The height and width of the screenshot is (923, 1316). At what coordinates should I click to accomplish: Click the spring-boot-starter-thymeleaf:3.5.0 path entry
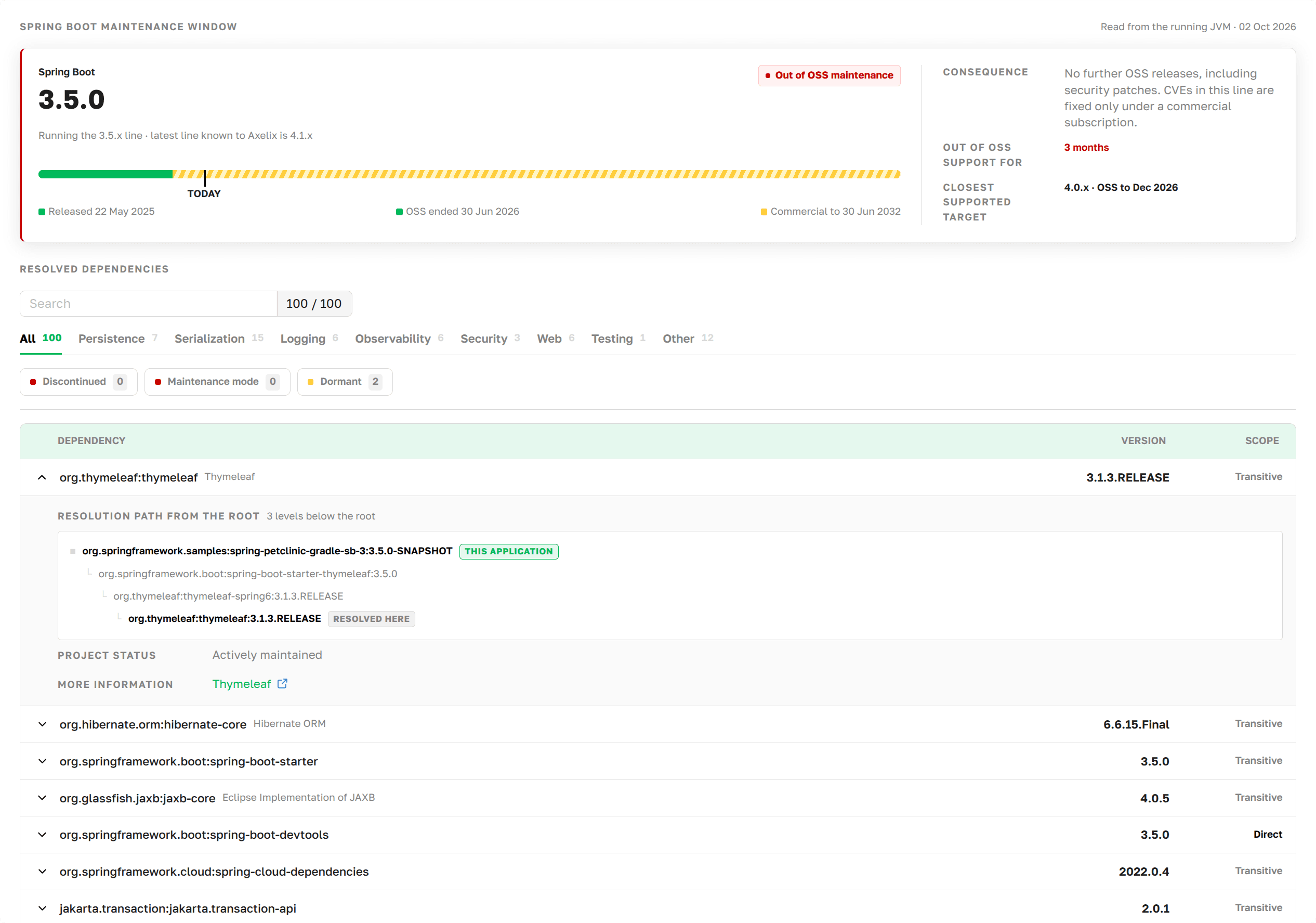tap(247, 573)
